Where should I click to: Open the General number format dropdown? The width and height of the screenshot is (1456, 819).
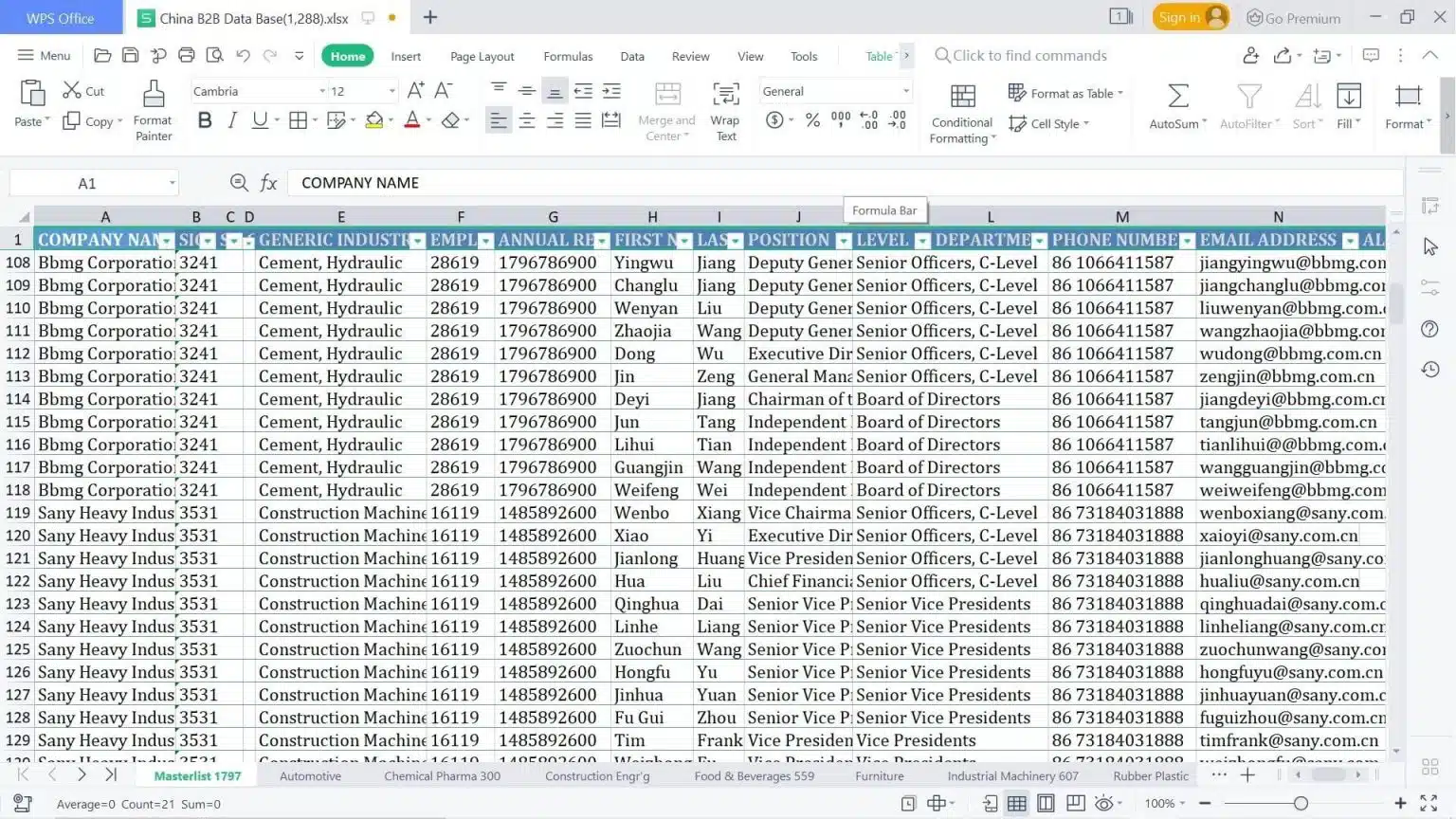click(905, 91)
